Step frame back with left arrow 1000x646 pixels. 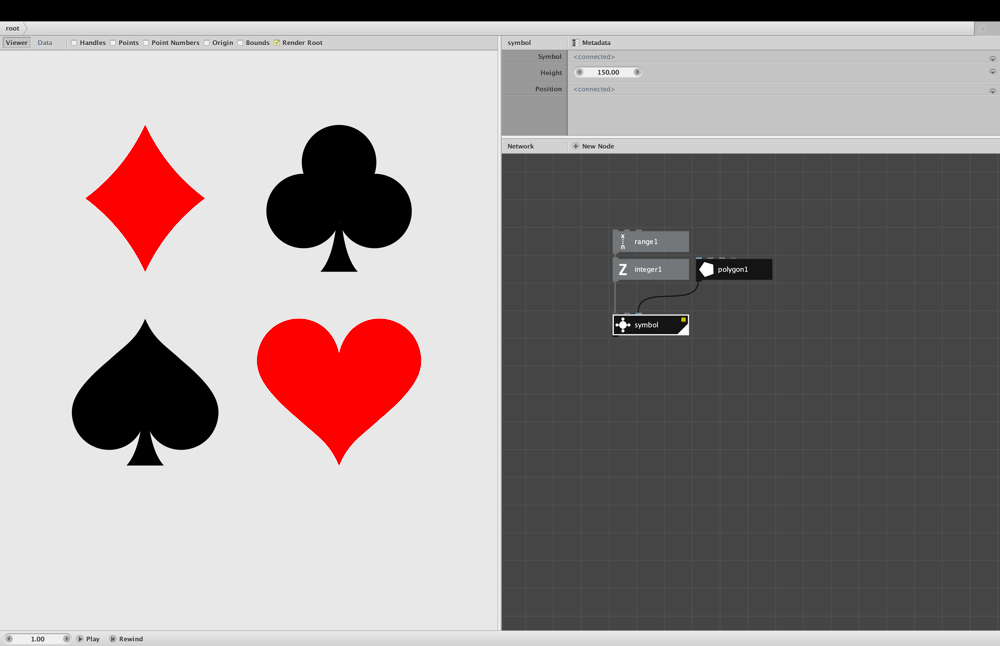click(x=9, y=638)
